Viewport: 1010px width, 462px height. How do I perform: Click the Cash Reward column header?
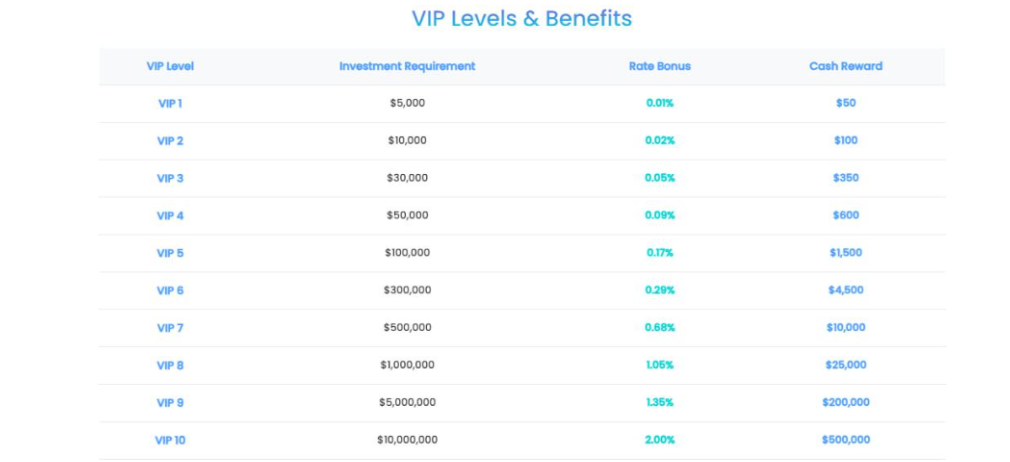click(x=846, y=66)
